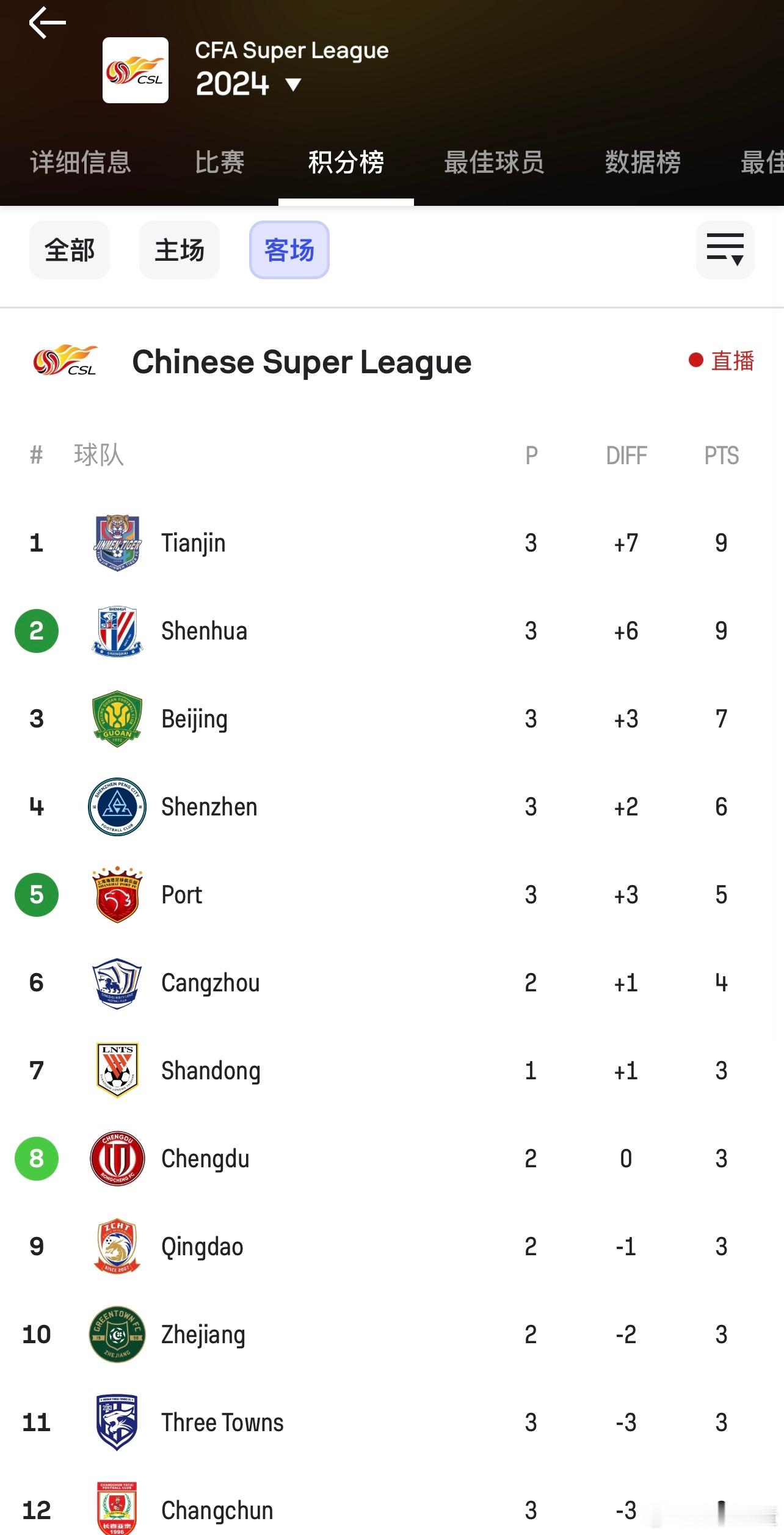Open the Chinese Super League title link
Viewport: 784px width, 1535px height.
pyautogui.click(x=302, y=362)
